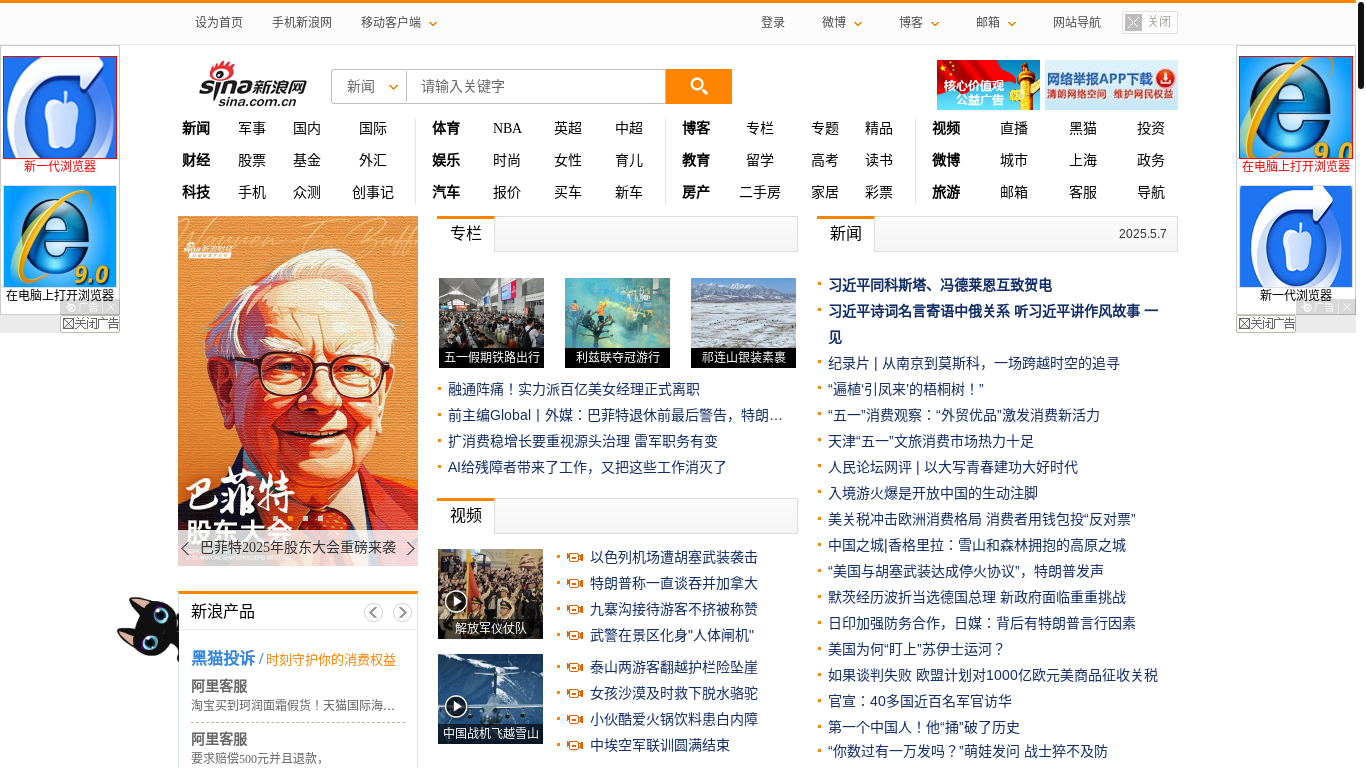
Task: Open the NBA navigation link
Action: 507,128
